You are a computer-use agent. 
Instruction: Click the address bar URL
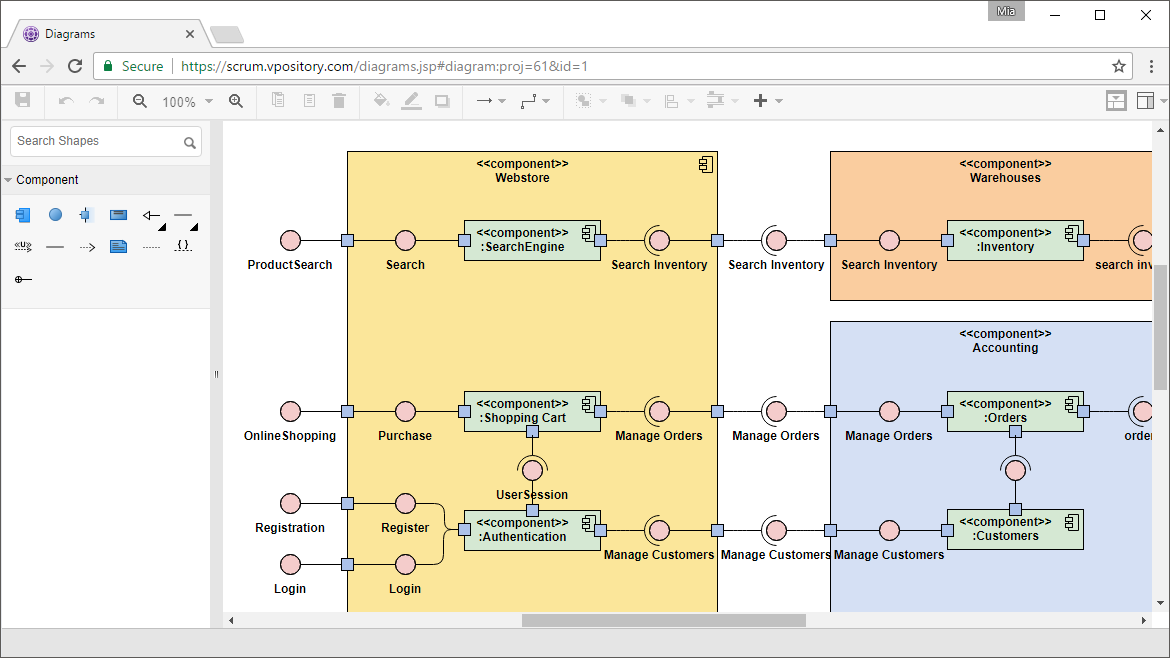pyautogui.click(x=384, y=66)
